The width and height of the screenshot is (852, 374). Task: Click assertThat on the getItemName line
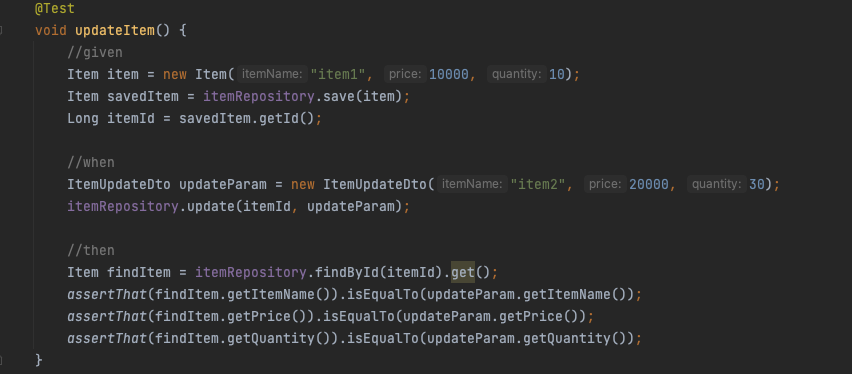pos(107,295)
